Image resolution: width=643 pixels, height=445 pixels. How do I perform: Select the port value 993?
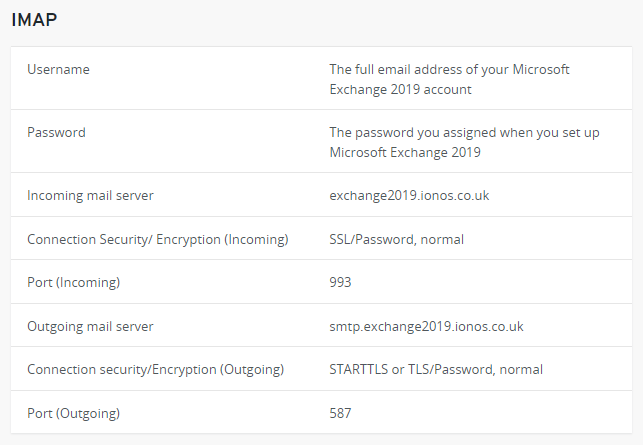click(x=340, y=282)
